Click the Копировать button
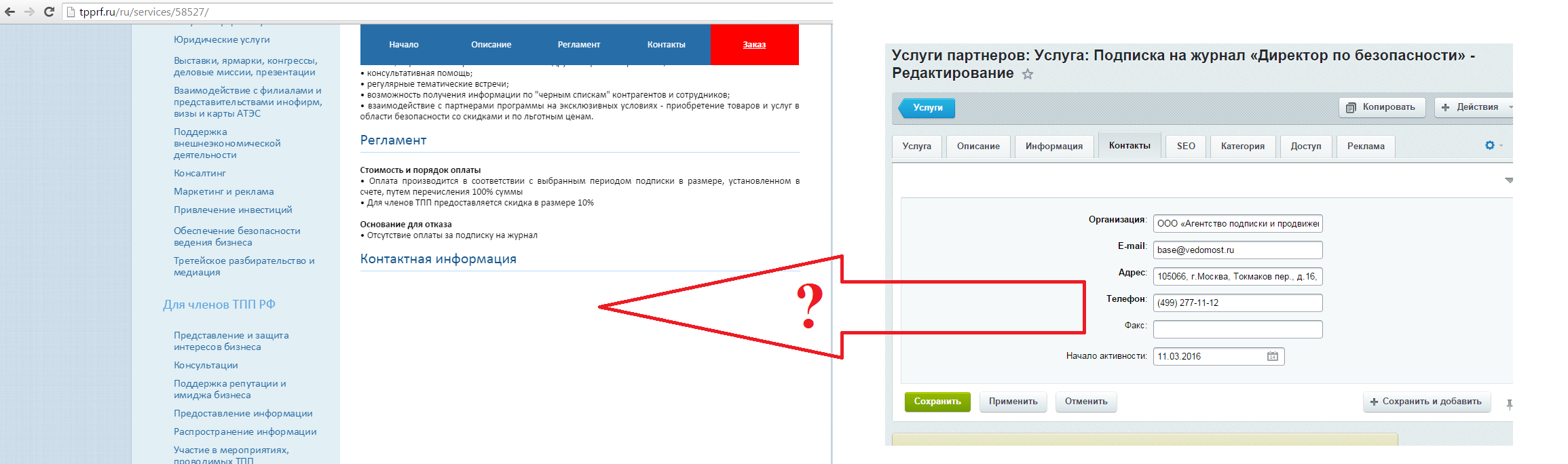The width and height of the screenshot is (1568, 464). 1382,107
